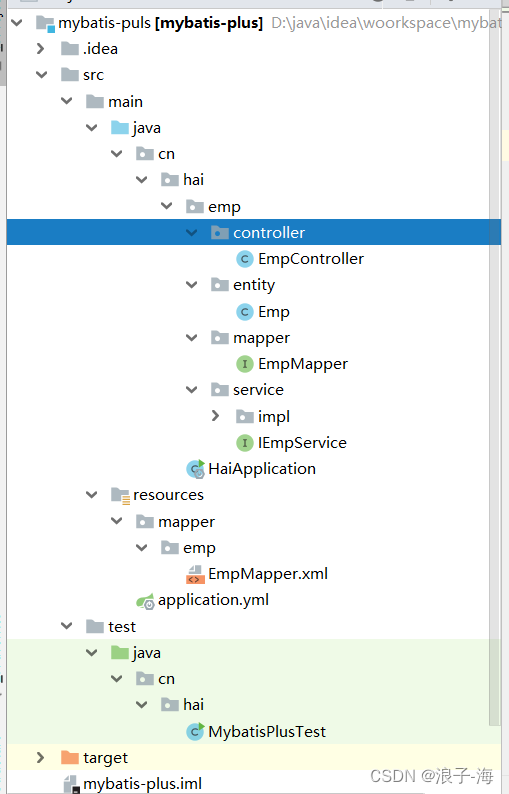Viewport: 509px width, 794px height.
Task: Click the green java test root icon
Action: click(x=120, y=653)
